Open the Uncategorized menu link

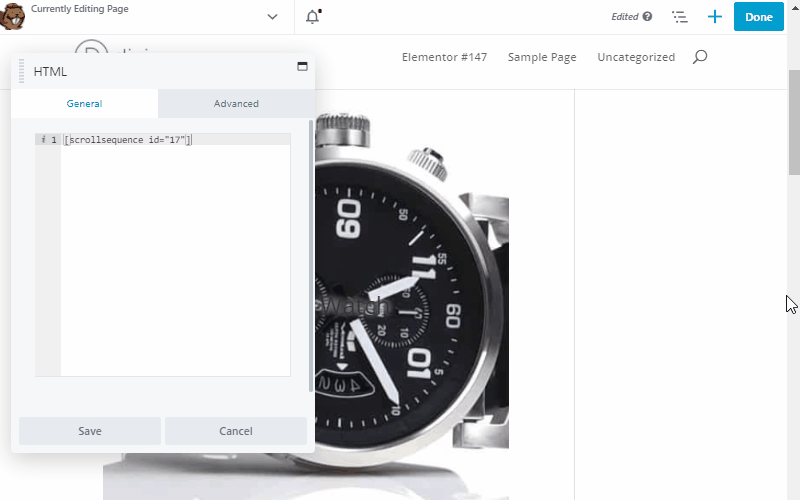coord(636,57)
